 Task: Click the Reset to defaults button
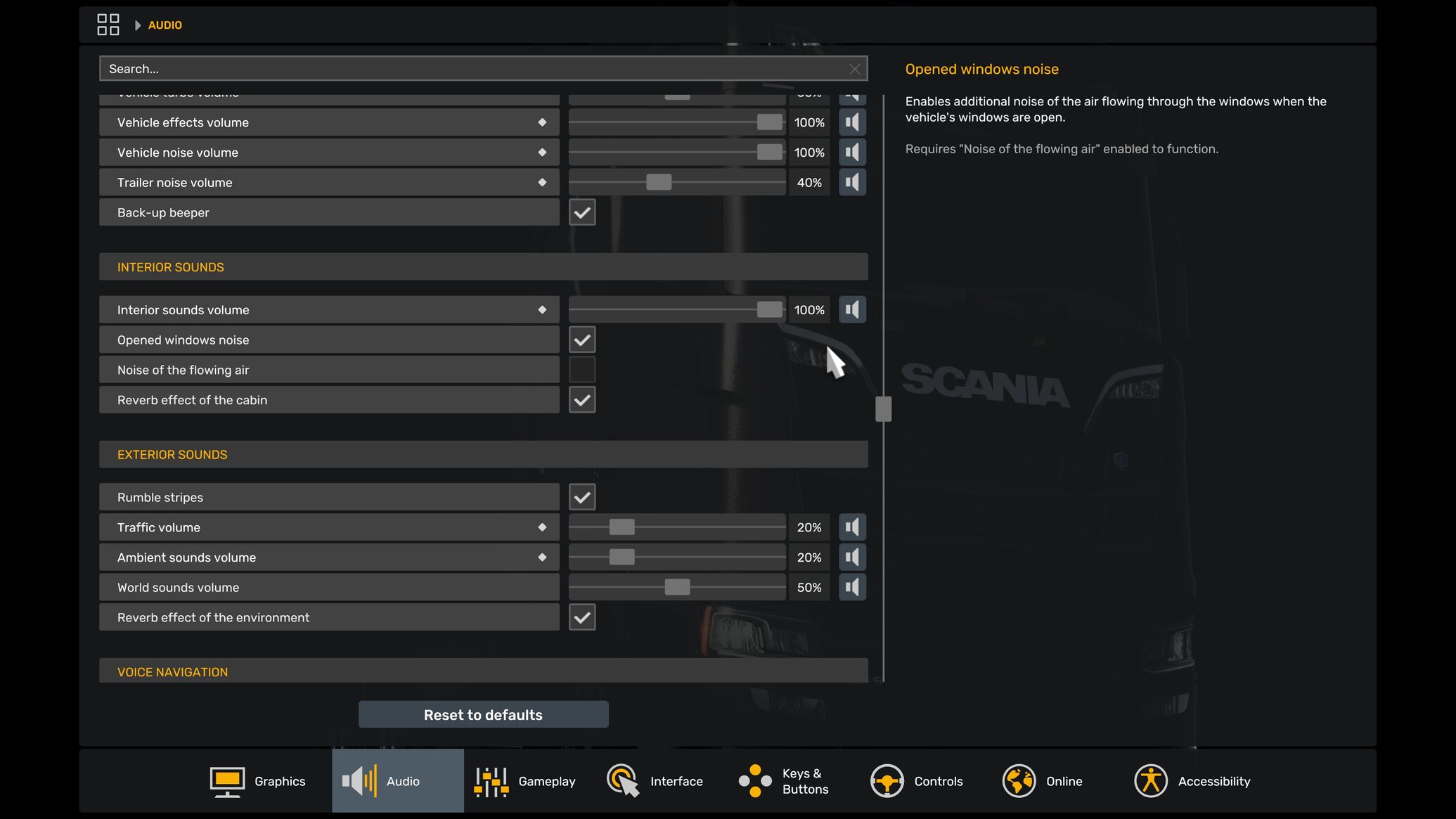484,715
